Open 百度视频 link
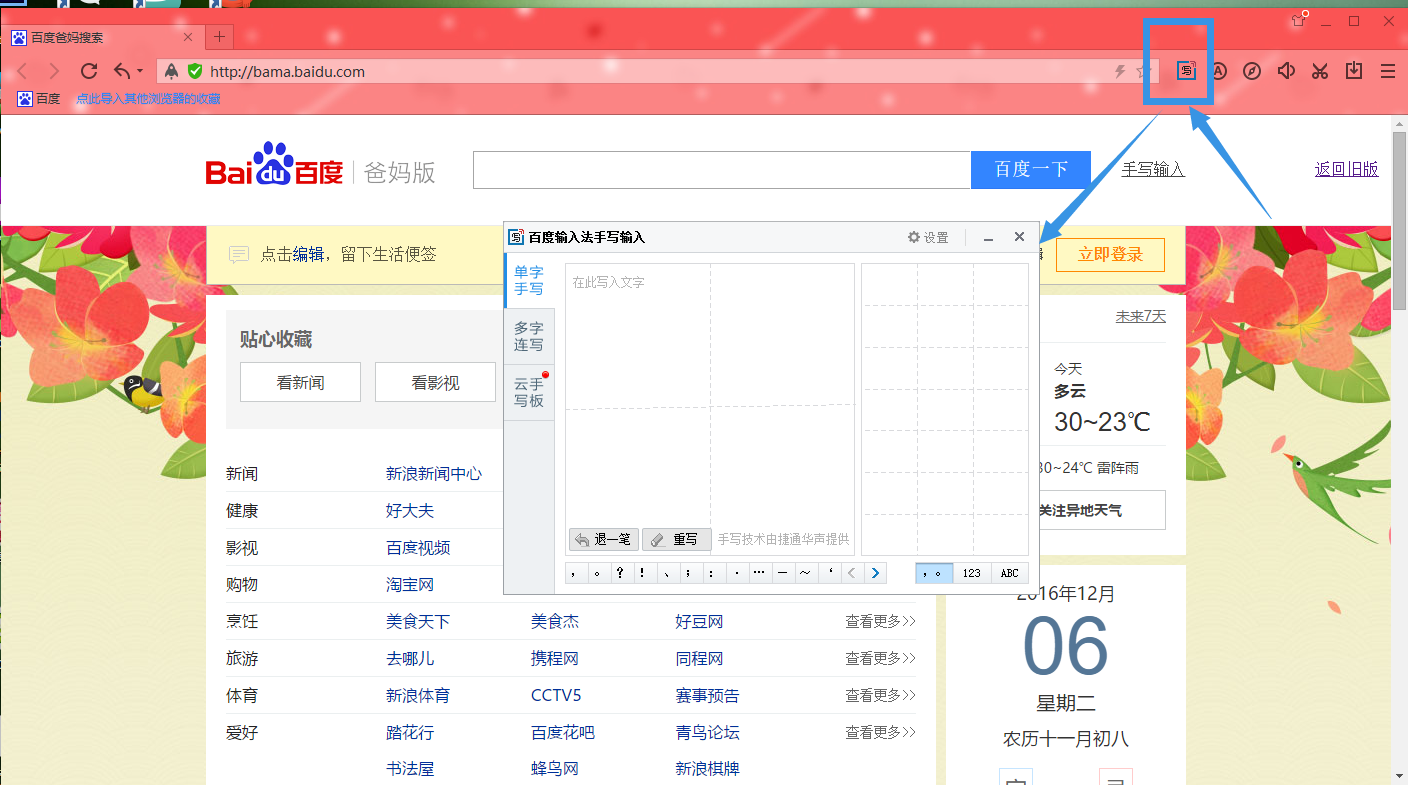Image resolution: width=1408 pixels, height=785 pixels. click(x=418, y=548)
